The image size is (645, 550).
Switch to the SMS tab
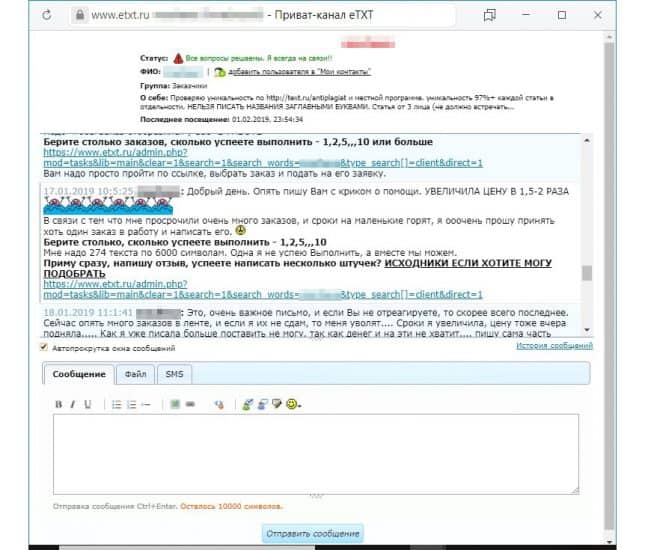point(174,374)
